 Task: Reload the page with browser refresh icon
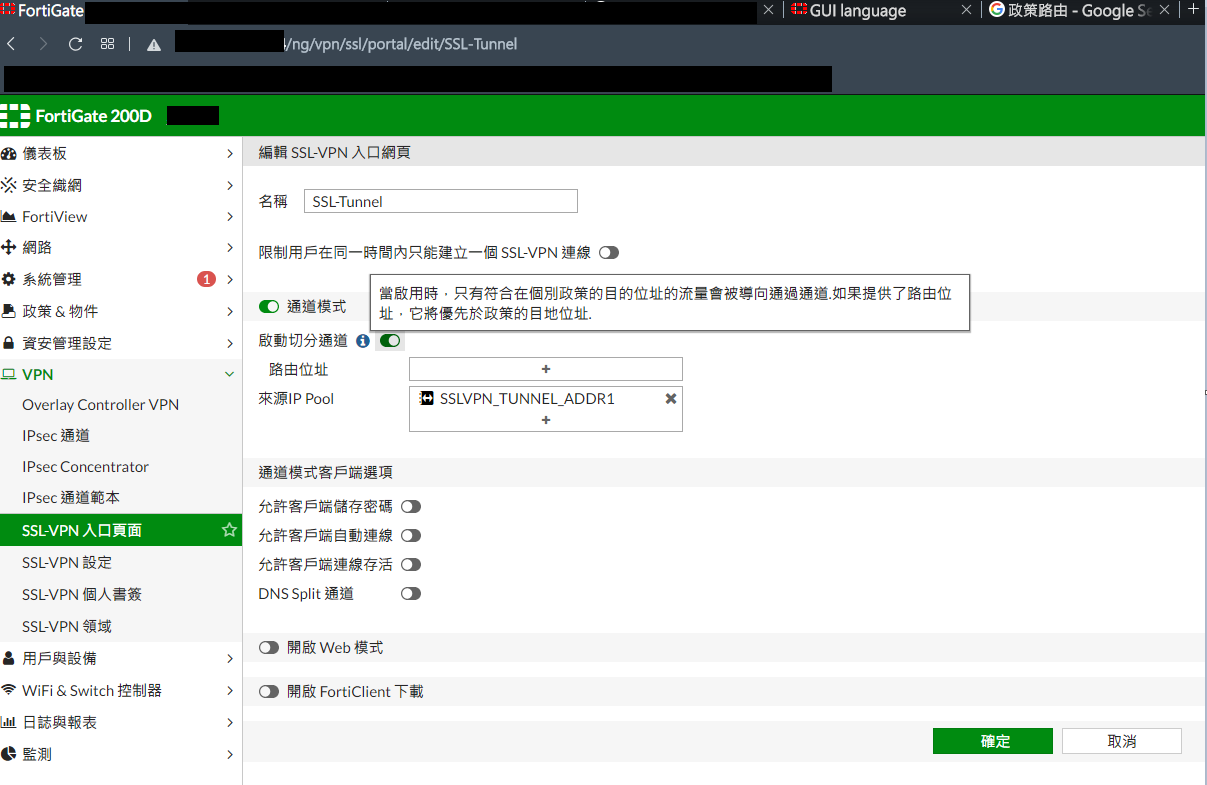75,44
